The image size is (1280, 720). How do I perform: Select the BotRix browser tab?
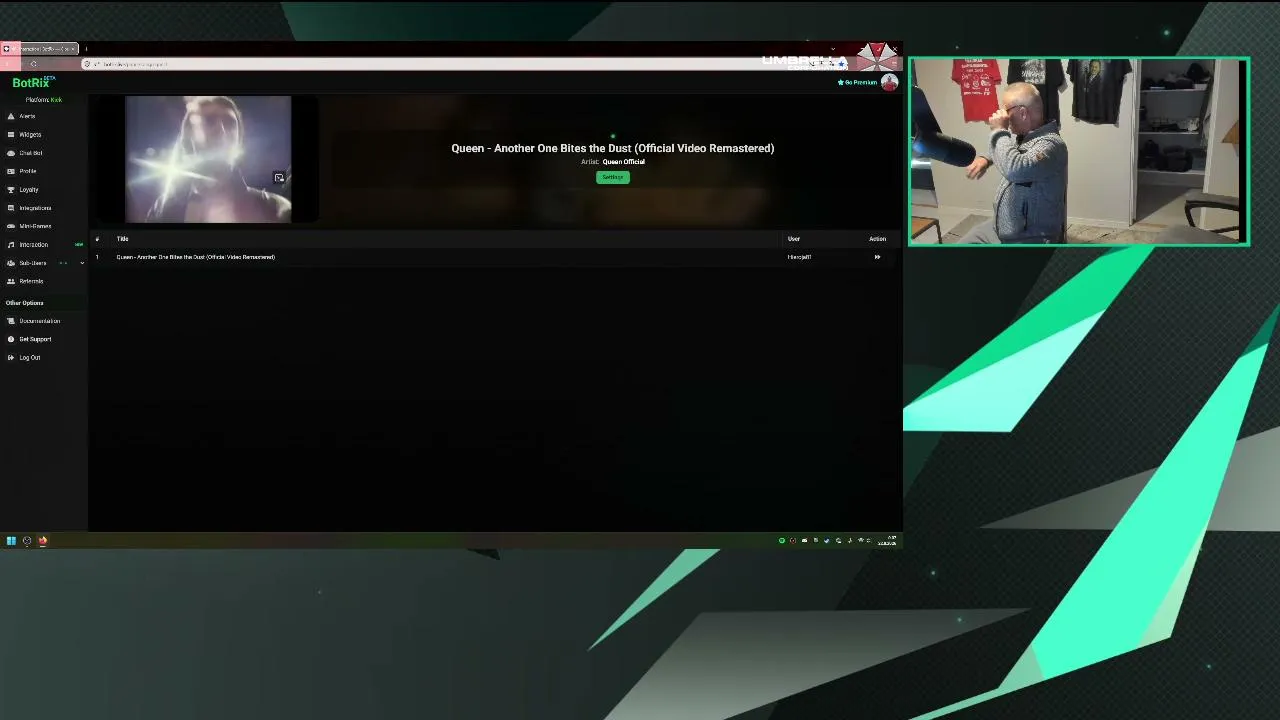tap(40, 48)
